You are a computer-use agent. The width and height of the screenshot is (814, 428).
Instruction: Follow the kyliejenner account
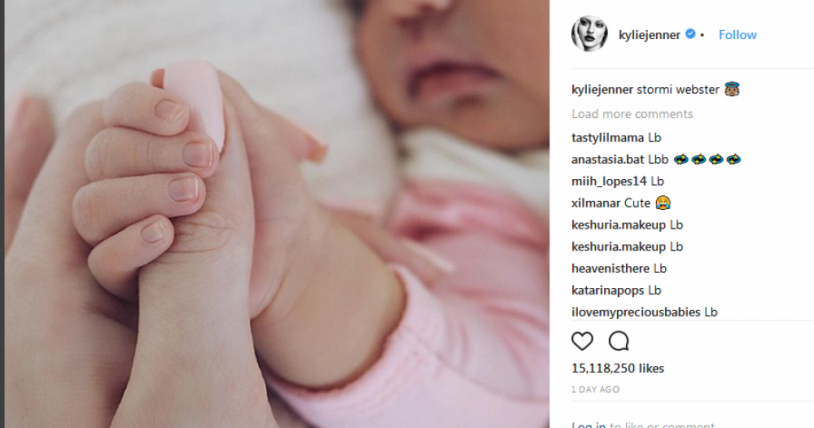click(737, 35)
